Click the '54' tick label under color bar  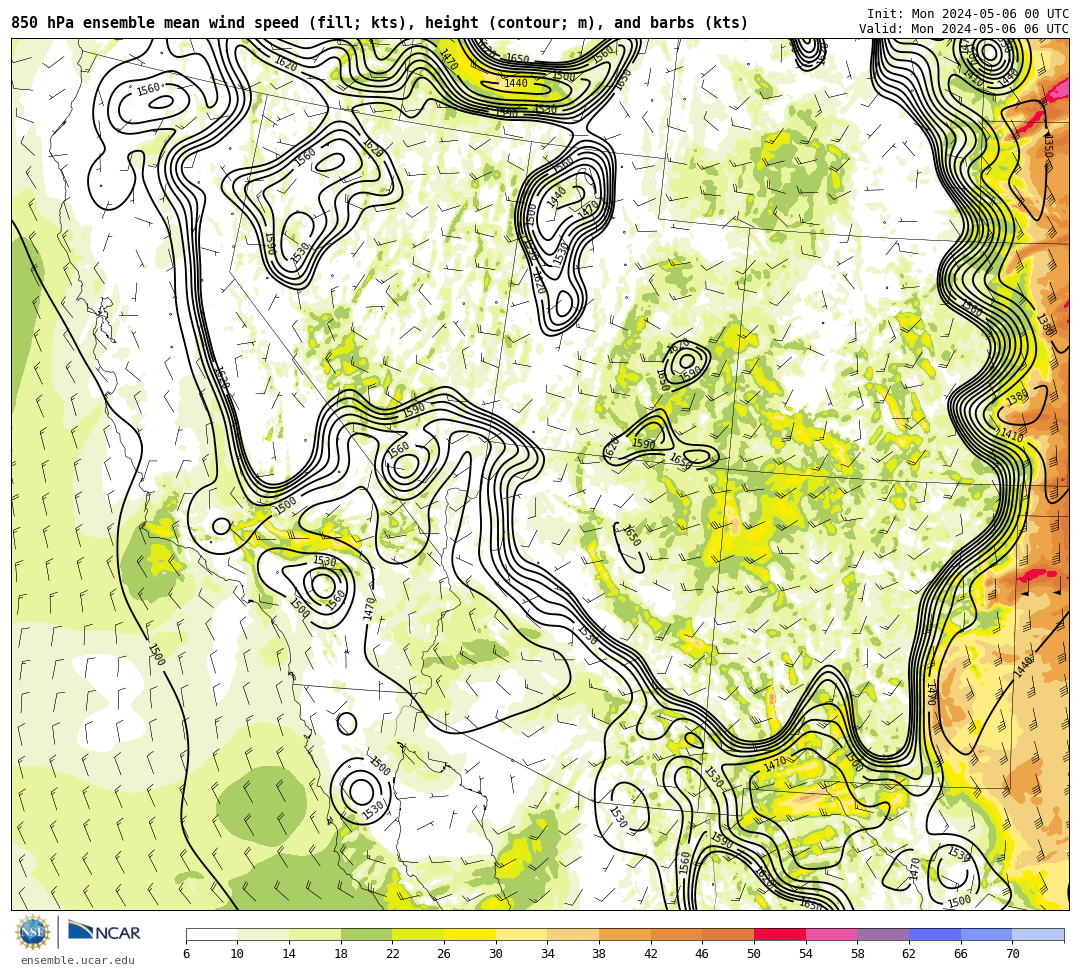(806, 954)
